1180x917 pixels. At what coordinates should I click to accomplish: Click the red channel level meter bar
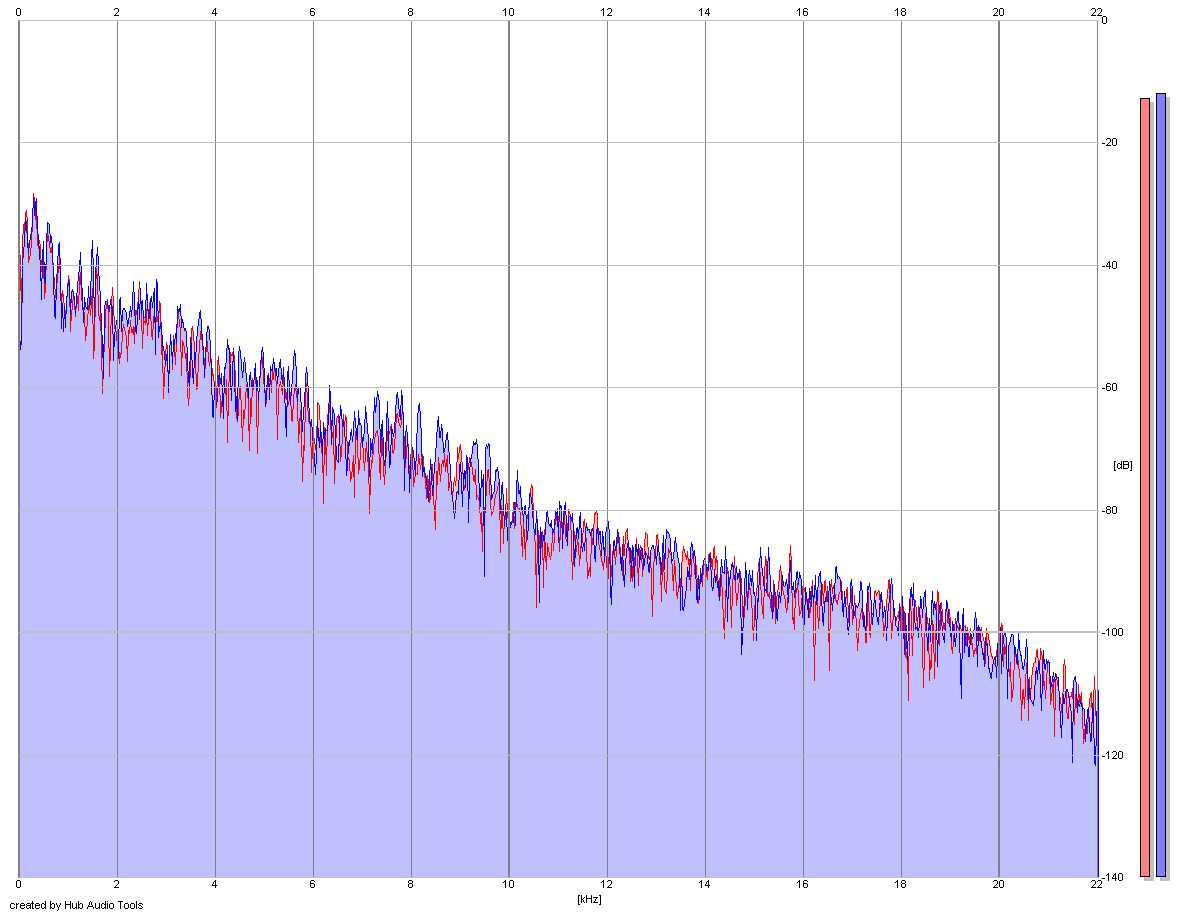click(1145, 487)
